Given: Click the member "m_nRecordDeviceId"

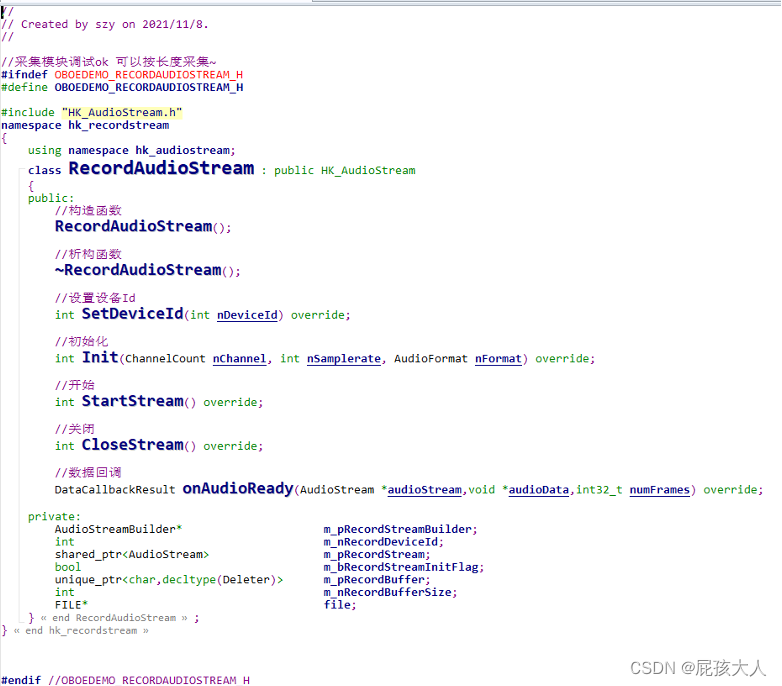Looking at the screenshot, I should (x=381, y=542).
